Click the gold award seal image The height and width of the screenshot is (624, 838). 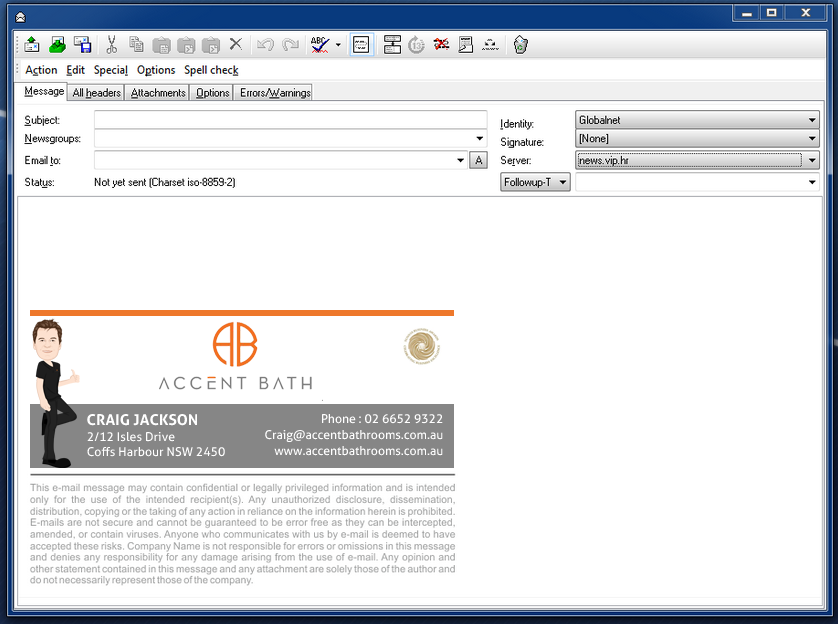422,346
